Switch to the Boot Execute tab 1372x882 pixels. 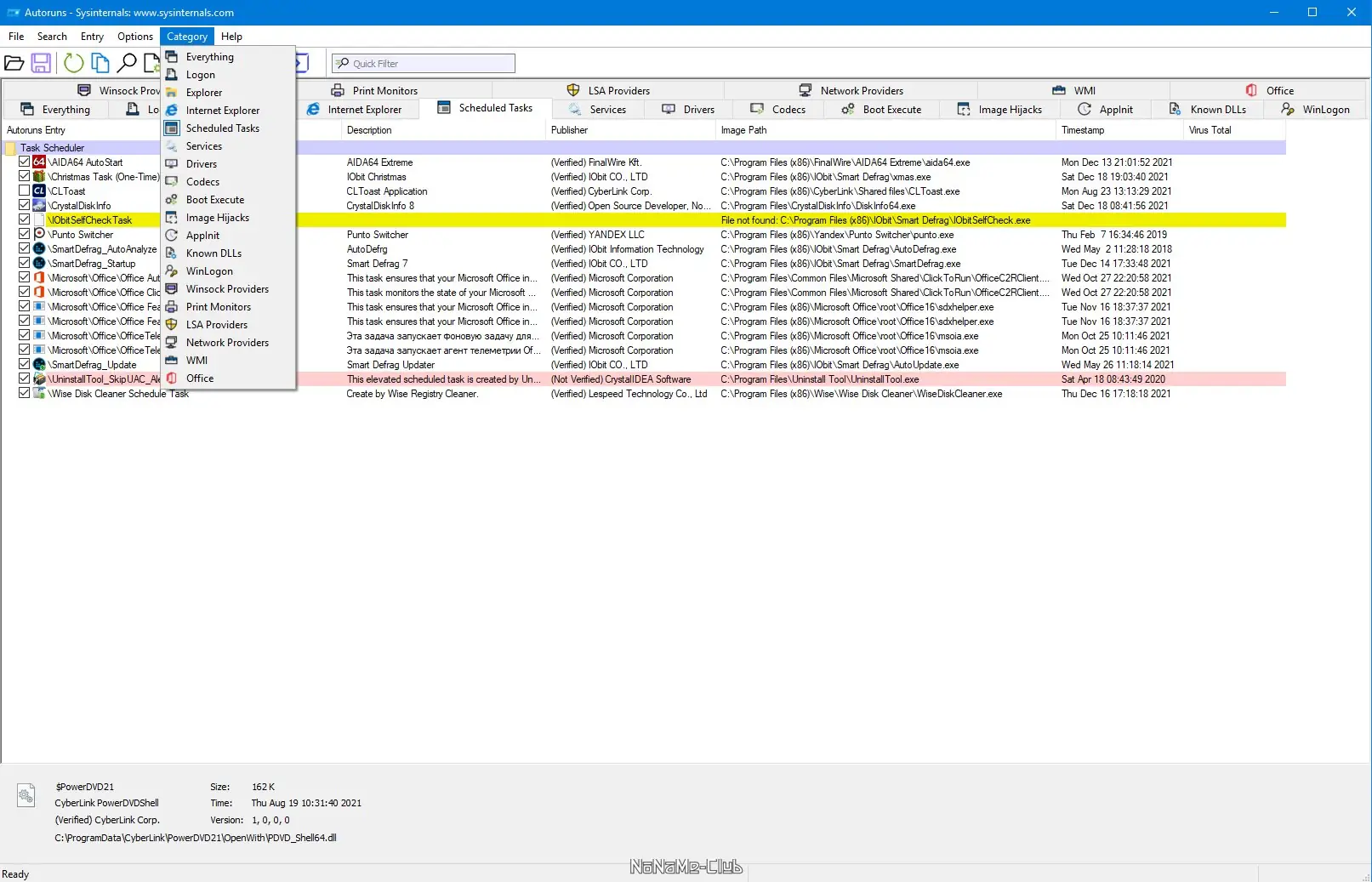click(x=881, y=110)
